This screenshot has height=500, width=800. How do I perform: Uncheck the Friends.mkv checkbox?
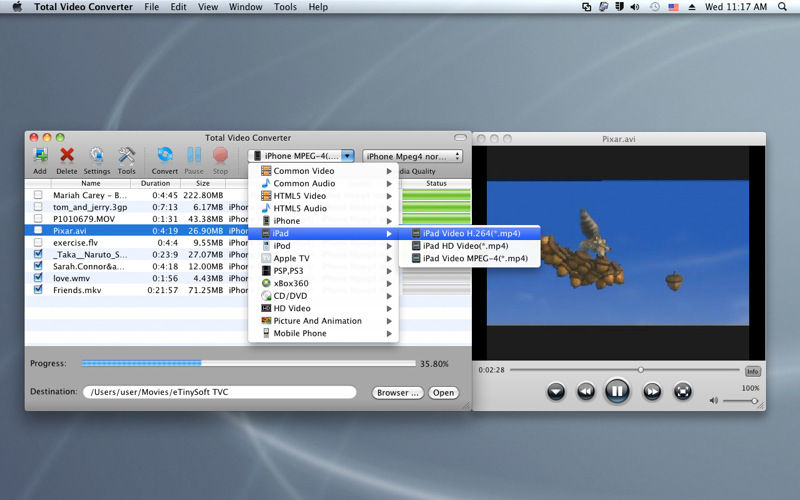click(38, 290)
